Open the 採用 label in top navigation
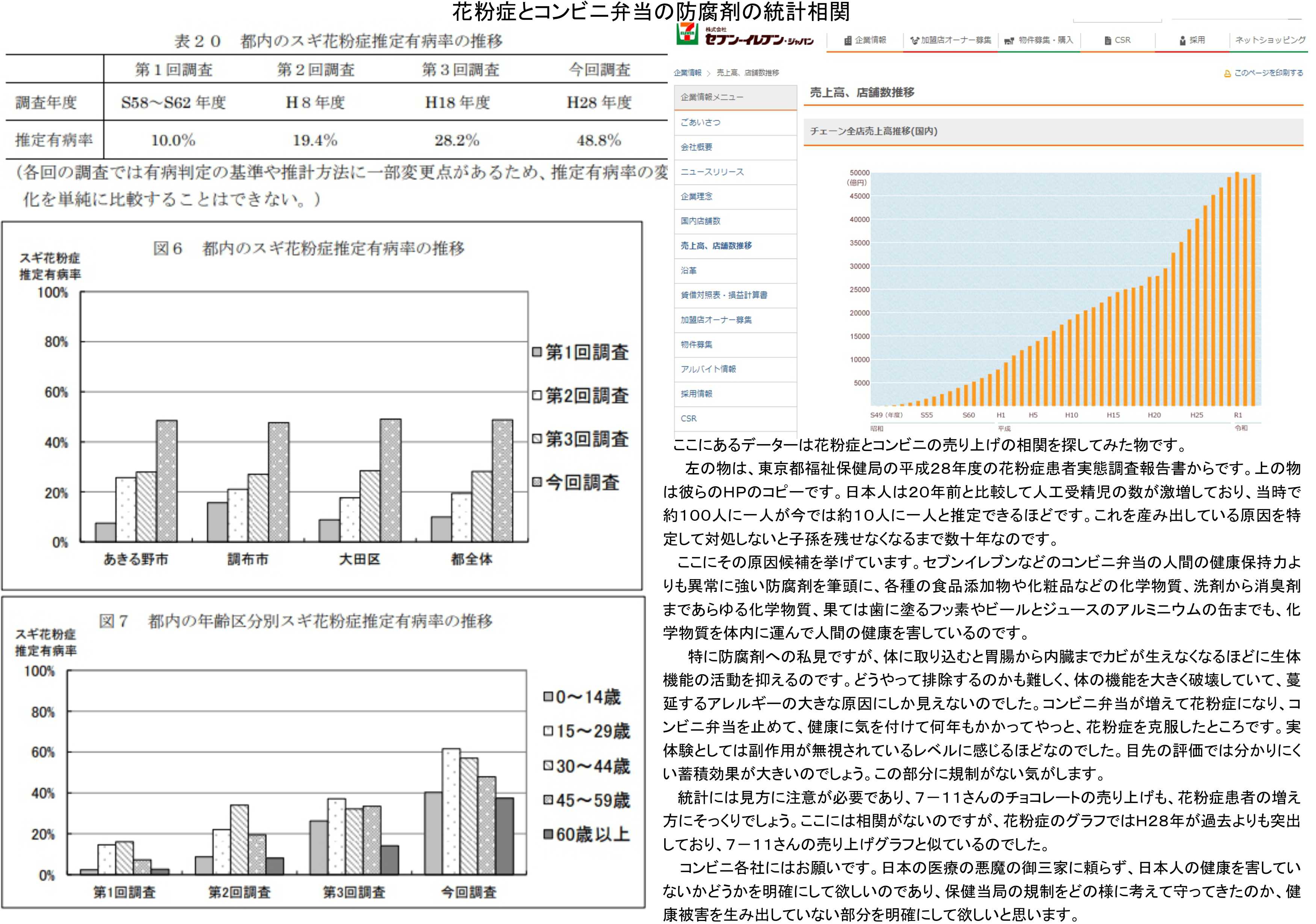Screen dimensions: 1316x924 pyautogui.click(x=1197, y=40)
